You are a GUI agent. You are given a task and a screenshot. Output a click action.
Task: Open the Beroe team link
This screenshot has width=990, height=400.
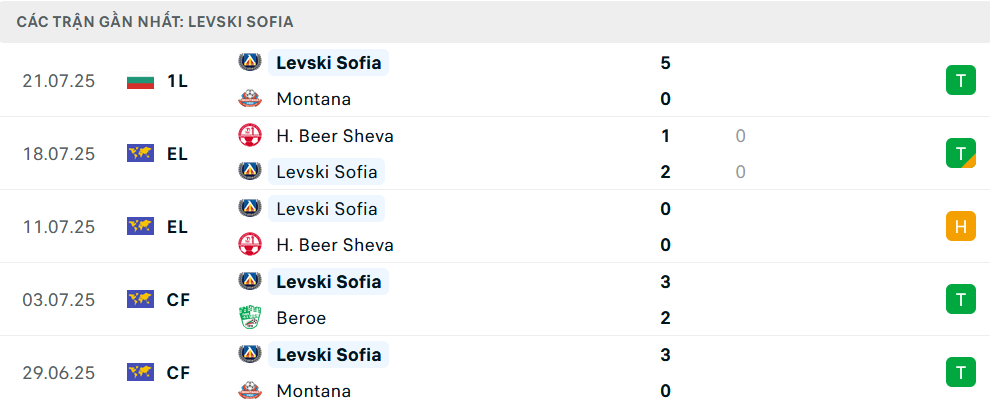[301, 318]
